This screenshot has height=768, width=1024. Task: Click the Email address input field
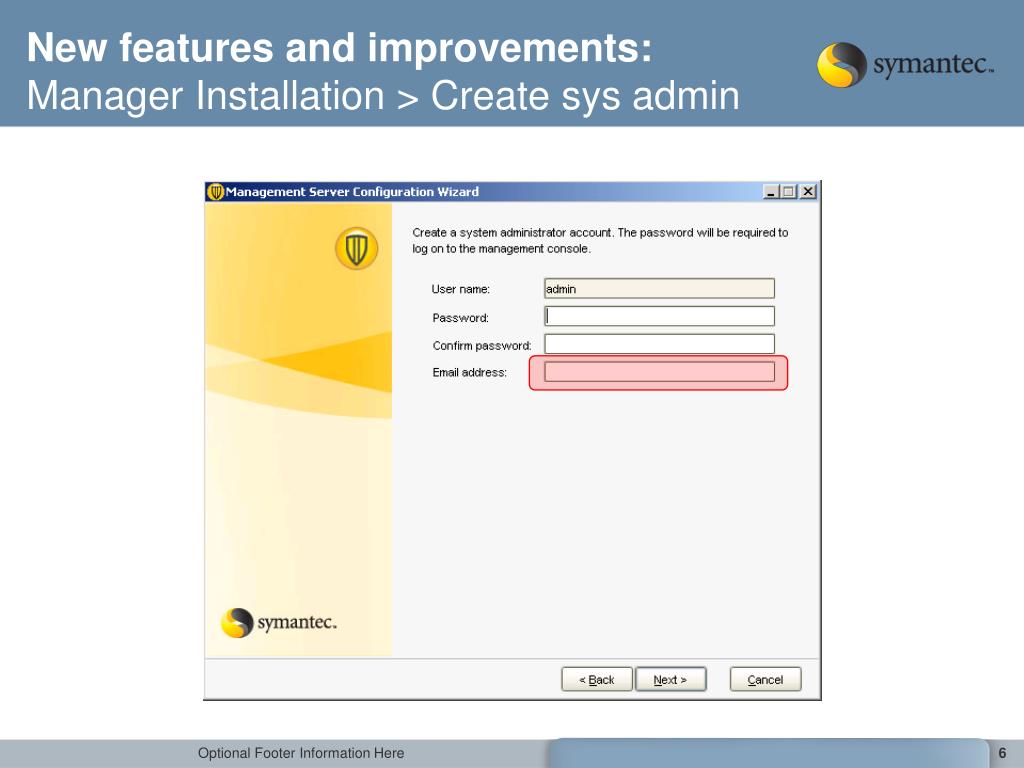point(660,372)
